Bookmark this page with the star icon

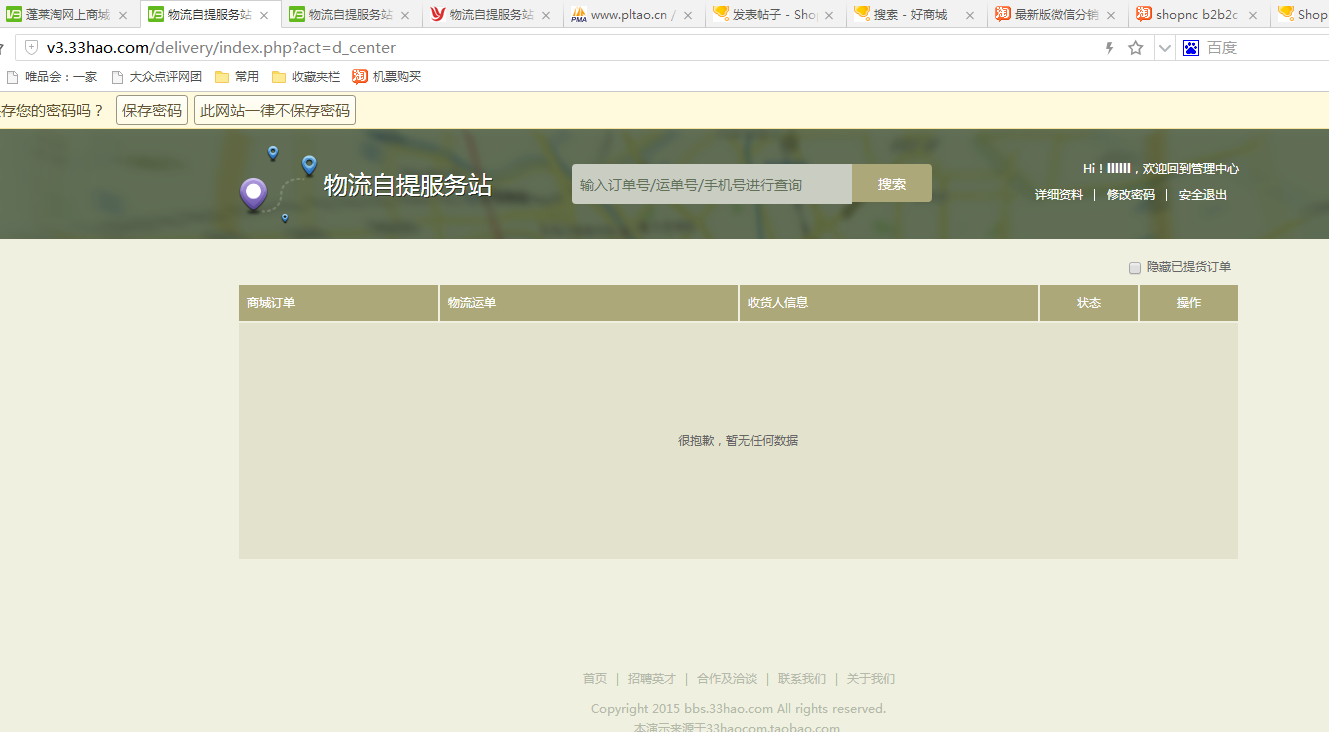click(x=1136, y=48)
